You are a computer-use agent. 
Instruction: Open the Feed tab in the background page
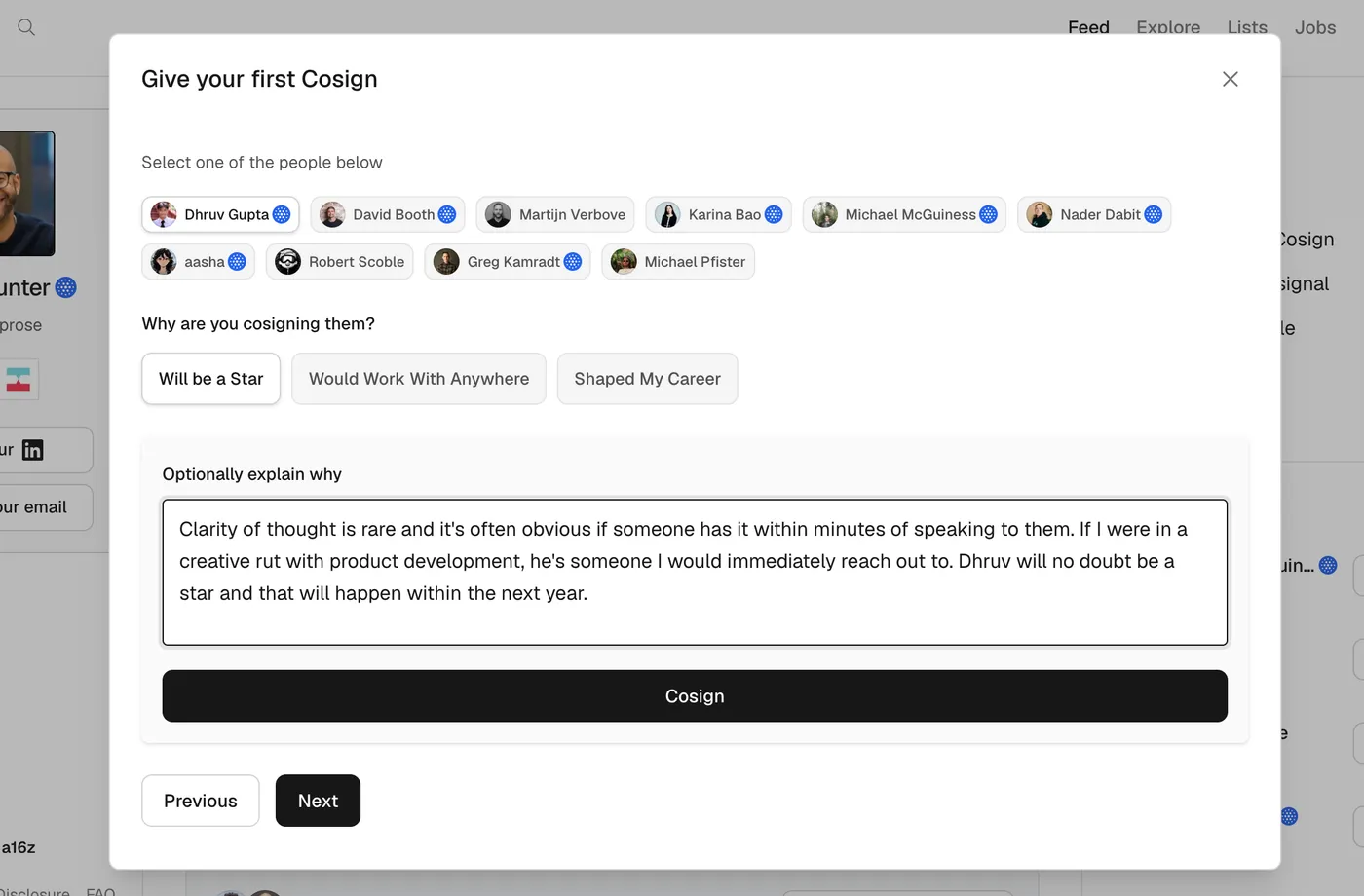pyautogui.click(x=1088, y=27)
